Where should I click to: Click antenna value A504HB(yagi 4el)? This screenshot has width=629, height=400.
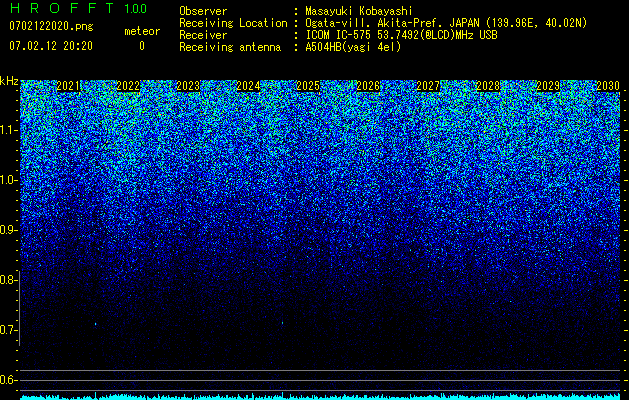pos(353,47)
